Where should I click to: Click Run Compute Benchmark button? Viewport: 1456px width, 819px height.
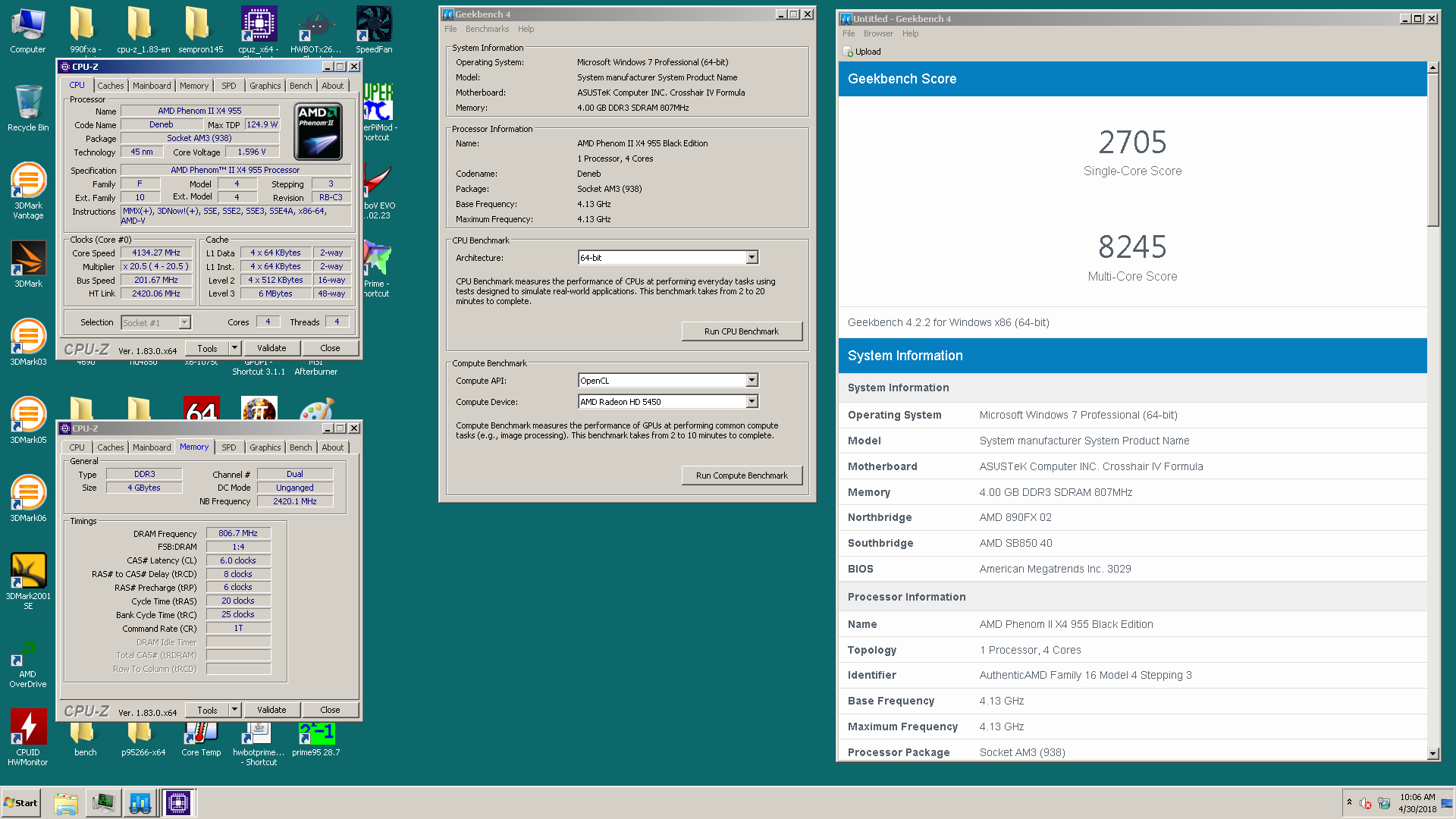[742, 475]
